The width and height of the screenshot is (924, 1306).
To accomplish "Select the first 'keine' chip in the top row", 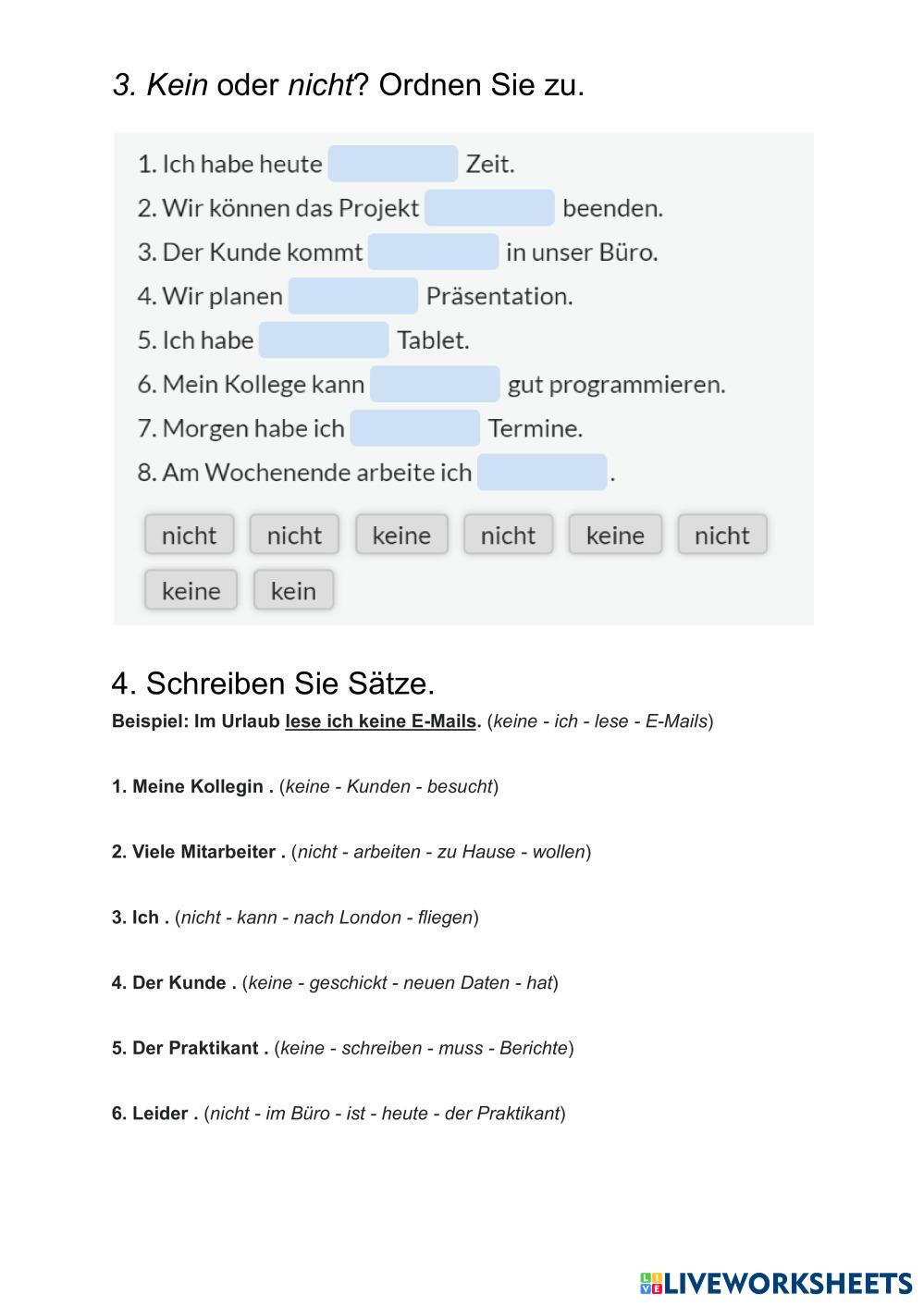I will click(401, 535).
